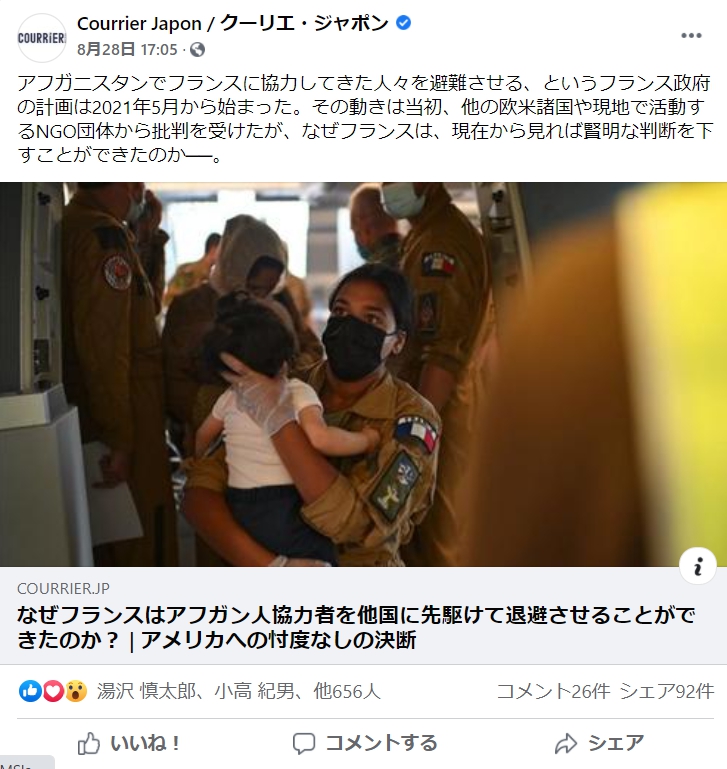727x769 pixels.
Task: Open the three-dot post options menu
Action: (691, 35)
